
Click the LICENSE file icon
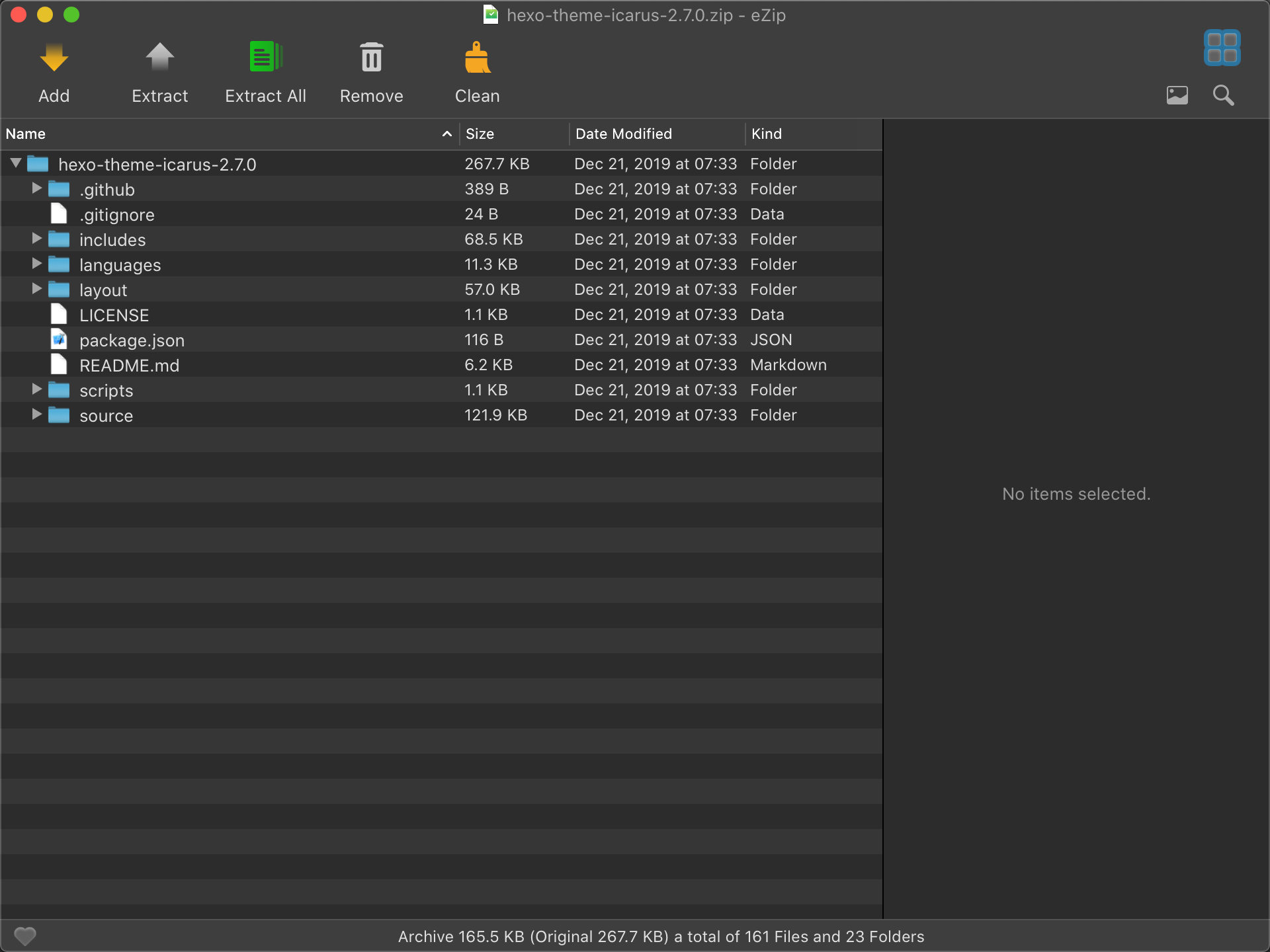coord(59,314)
